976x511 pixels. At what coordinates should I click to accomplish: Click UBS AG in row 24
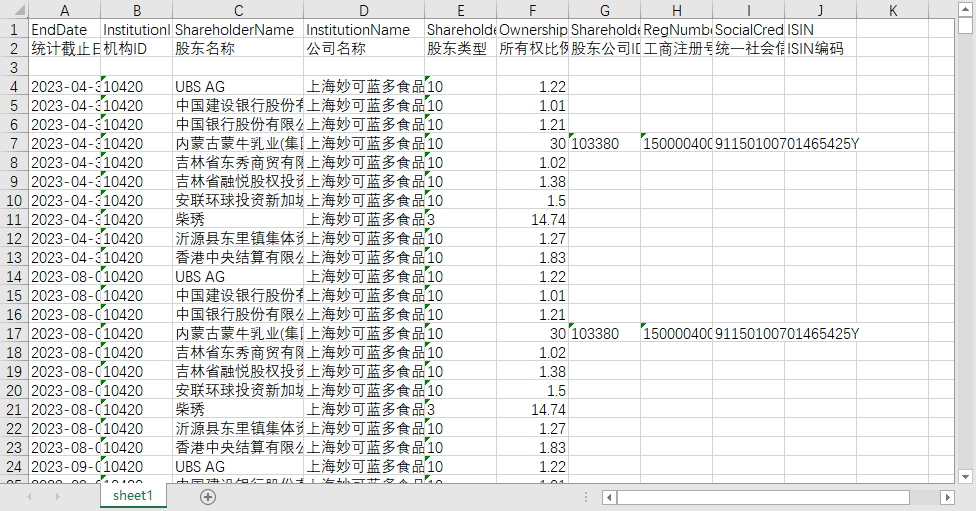[x=238, y=466]
